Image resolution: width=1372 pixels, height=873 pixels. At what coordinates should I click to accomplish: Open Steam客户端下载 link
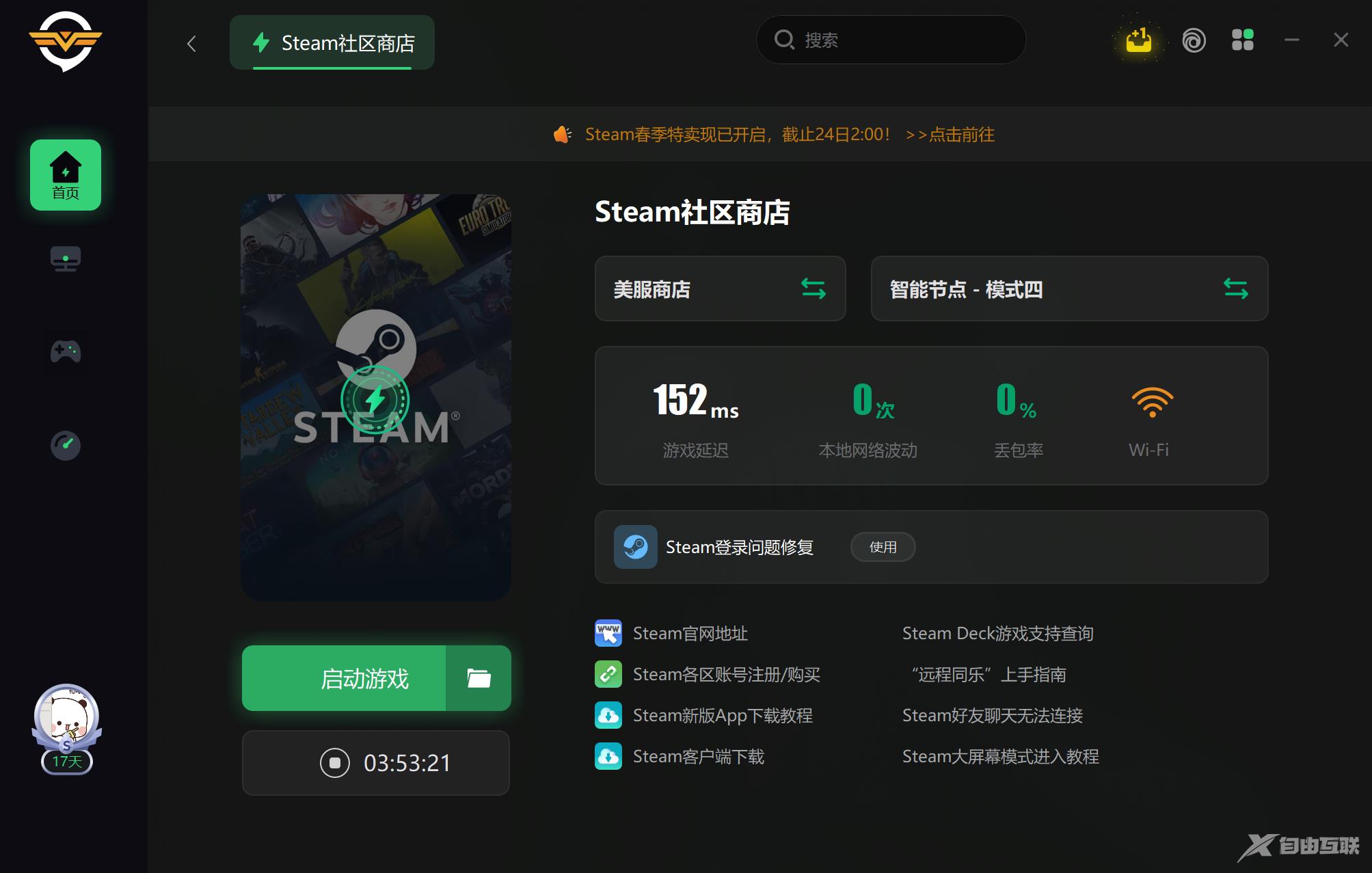699,756
